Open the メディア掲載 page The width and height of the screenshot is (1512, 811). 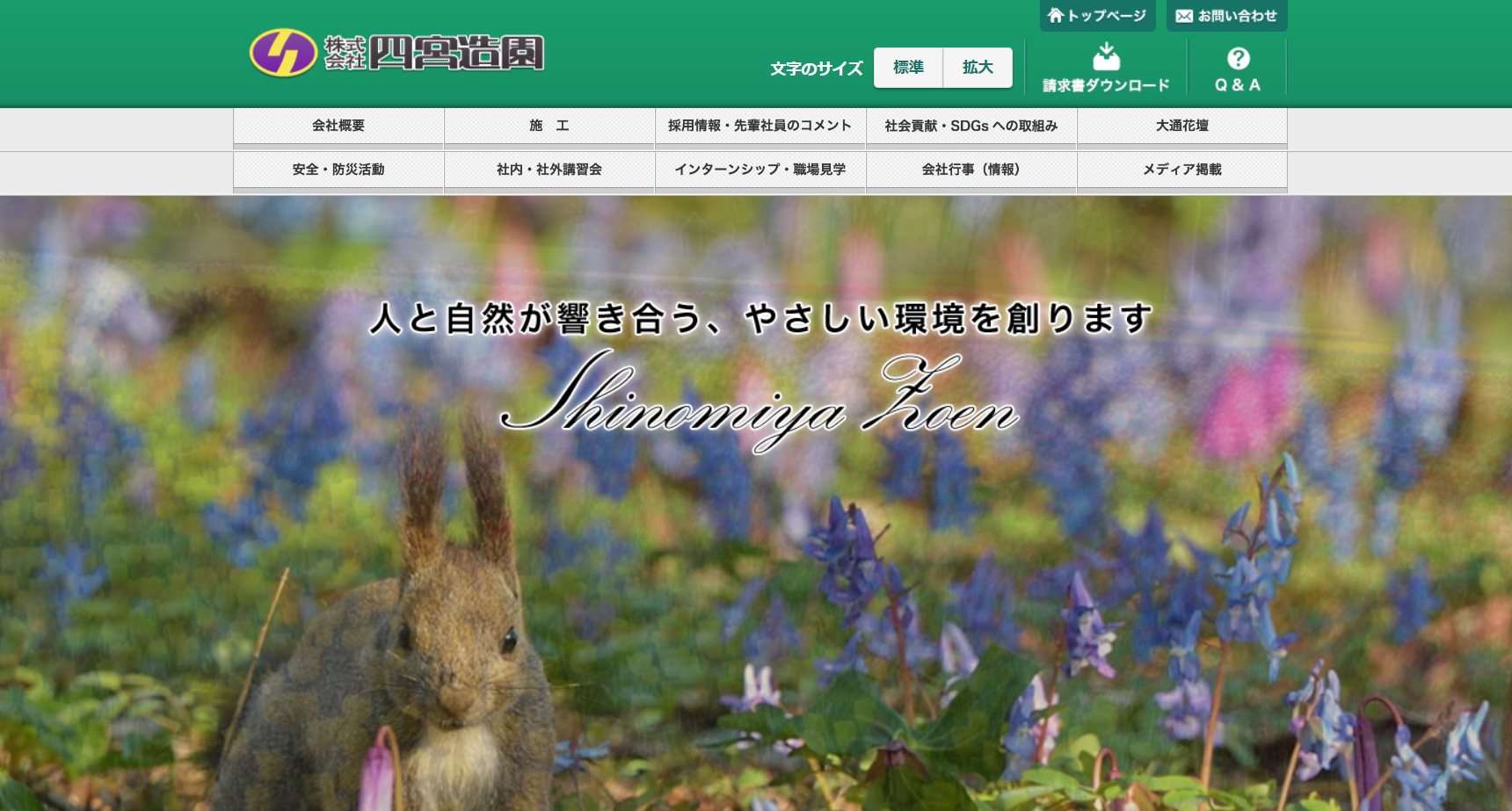point(1182,170)
